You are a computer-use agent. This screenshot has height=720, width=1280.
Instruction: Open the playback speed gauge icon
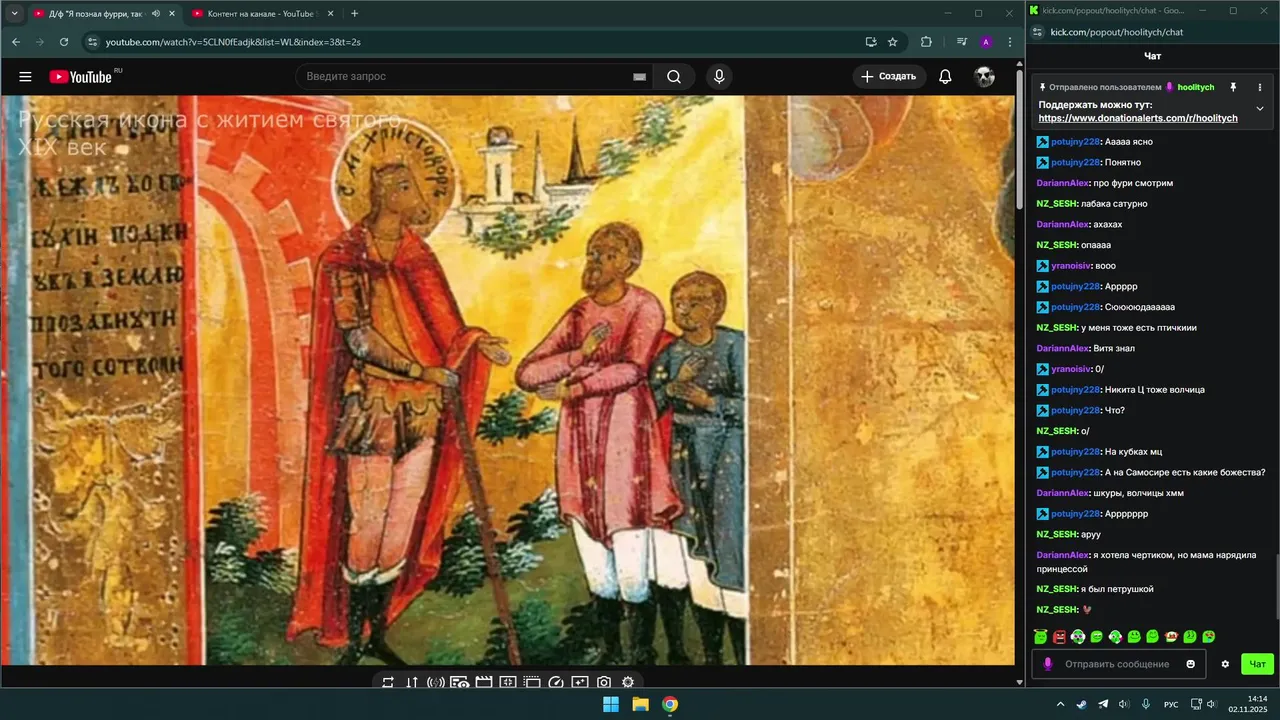click(556, 682)
